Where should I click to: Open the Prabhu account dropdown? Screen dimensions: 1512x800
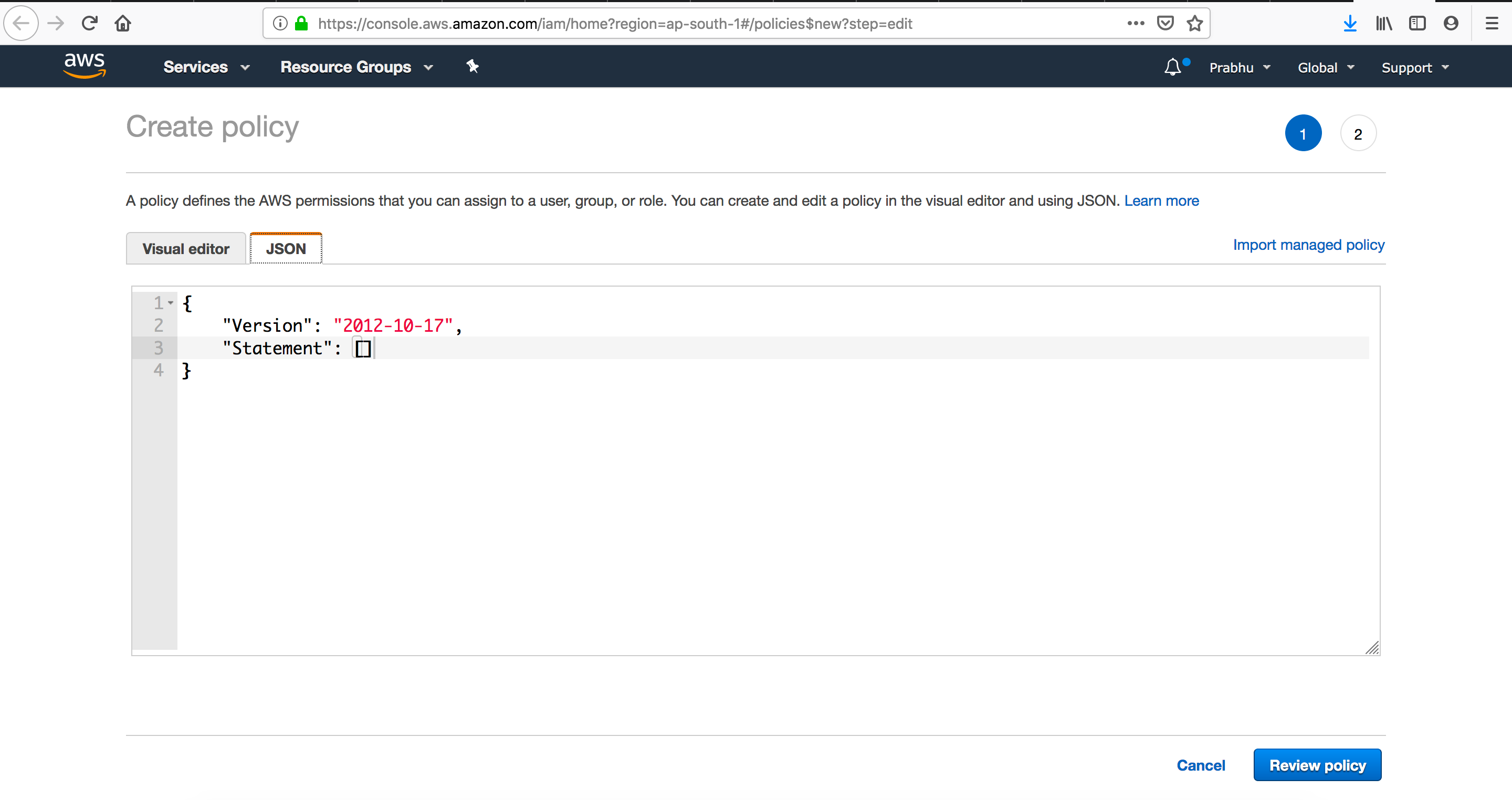pyautogui.click(x=1240, y=68)
